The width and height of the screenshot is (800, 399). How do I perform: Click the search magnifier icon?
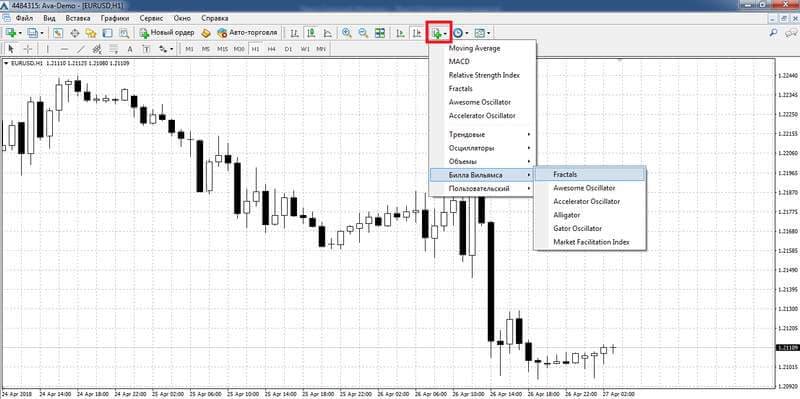pos(773,33)
